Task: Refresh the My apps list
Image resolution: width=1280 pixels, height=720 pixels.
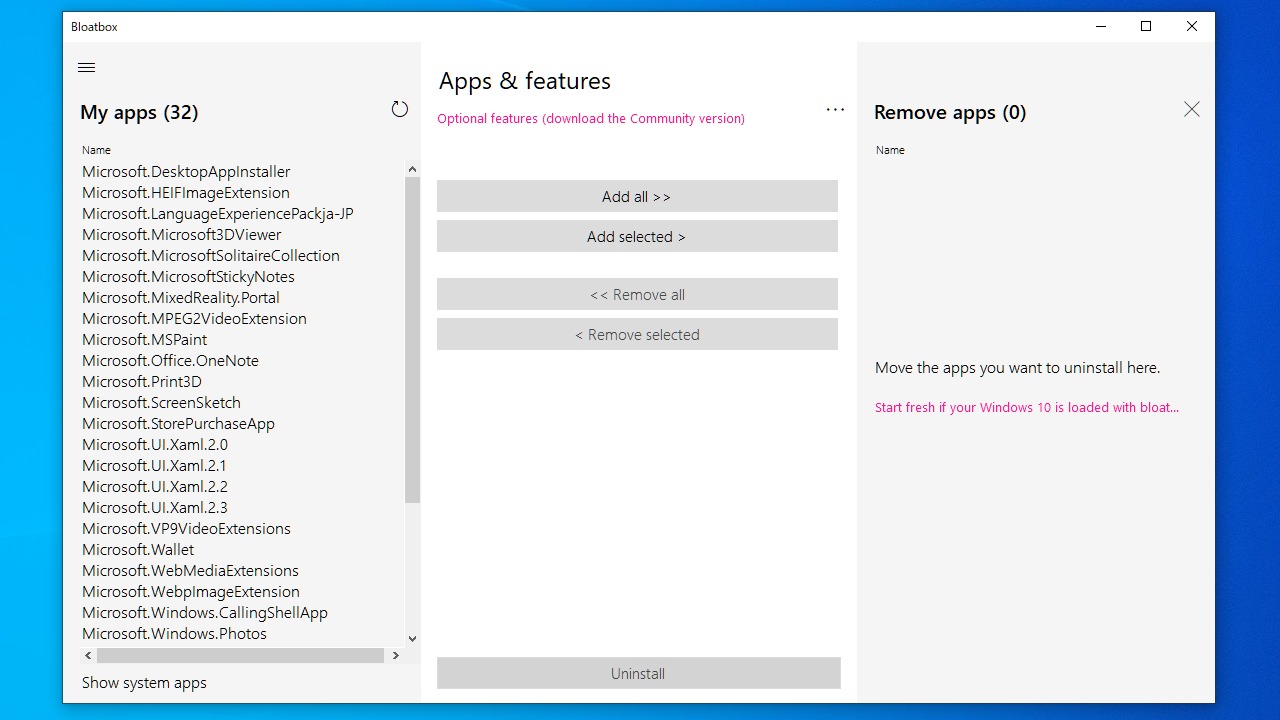Action: (400, 109)
